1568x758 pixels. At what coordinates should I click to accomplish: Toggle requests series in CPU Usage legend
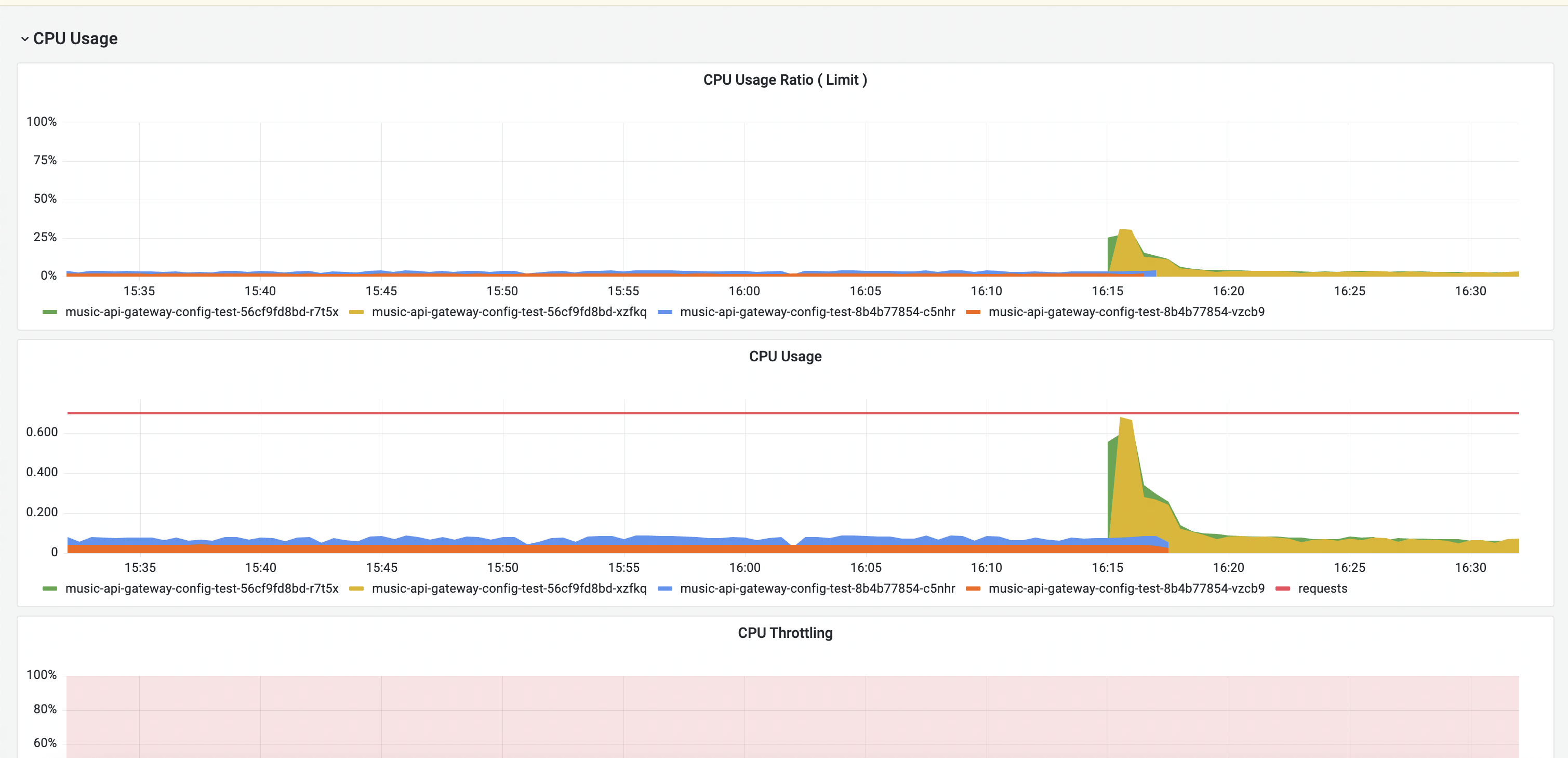(1322, 589)
